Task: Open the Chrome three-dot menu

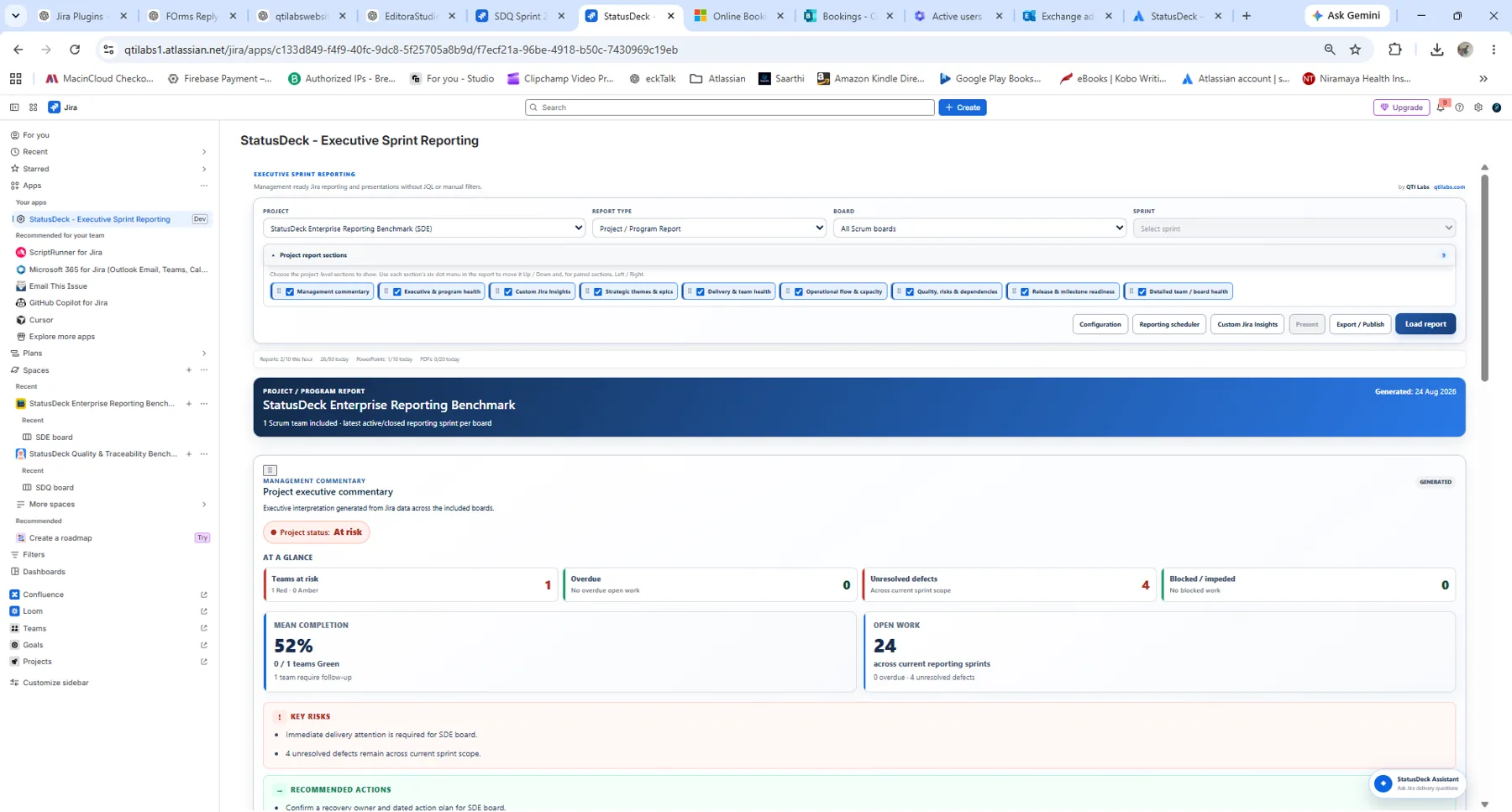Action: pos(1494,50)
